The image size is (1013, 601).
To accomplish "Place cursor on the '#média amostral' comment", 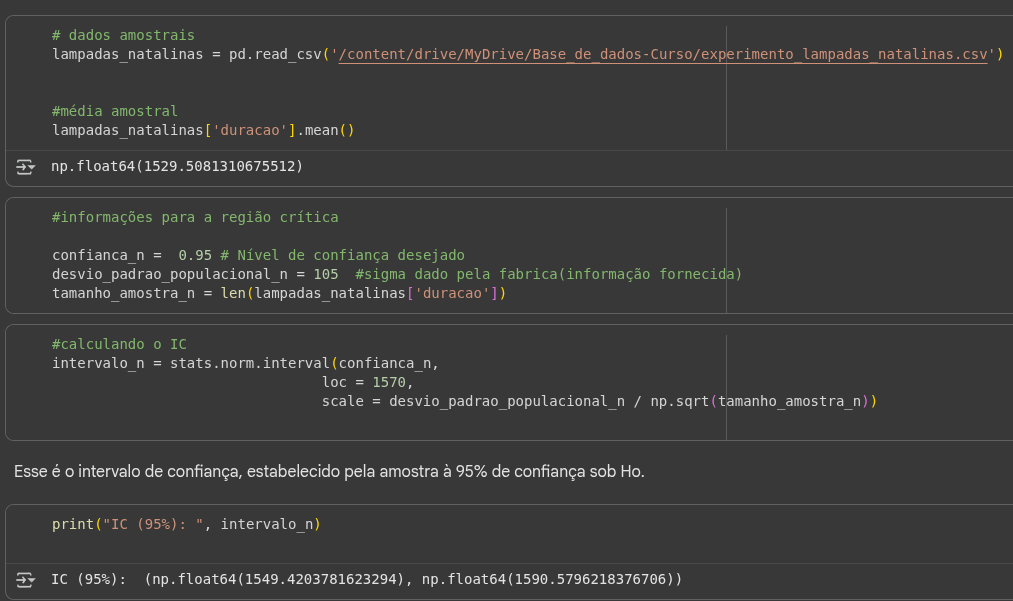I will 115,111.
